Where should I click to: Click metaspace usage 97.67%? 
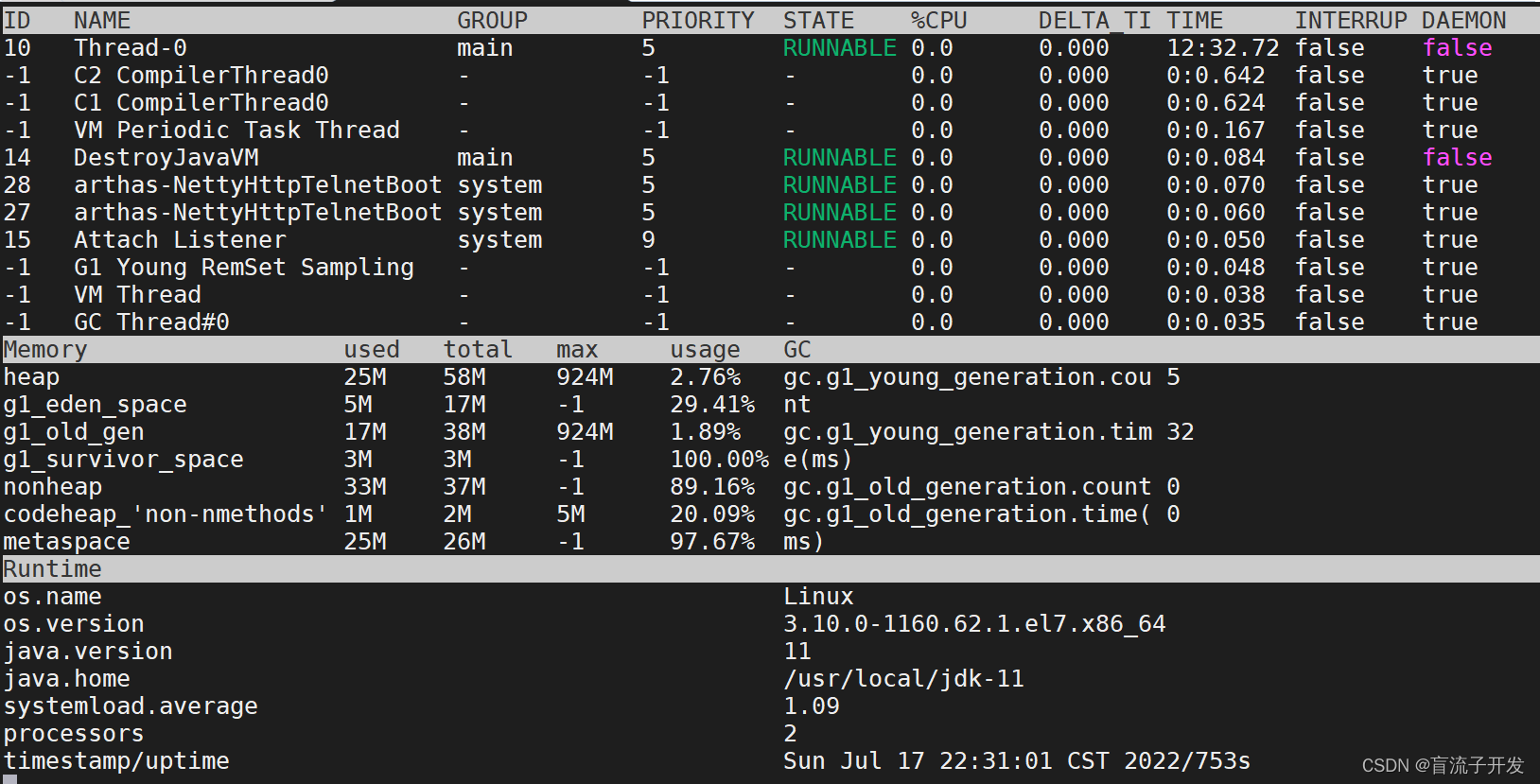pyautogui.click(x=712, y=541)
